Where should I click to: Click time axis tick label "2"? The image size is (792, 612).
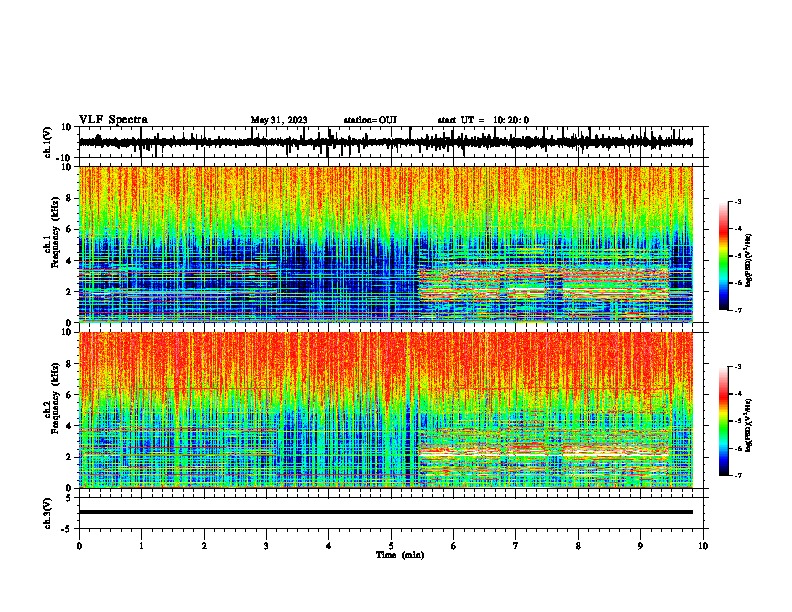[204, 546]
